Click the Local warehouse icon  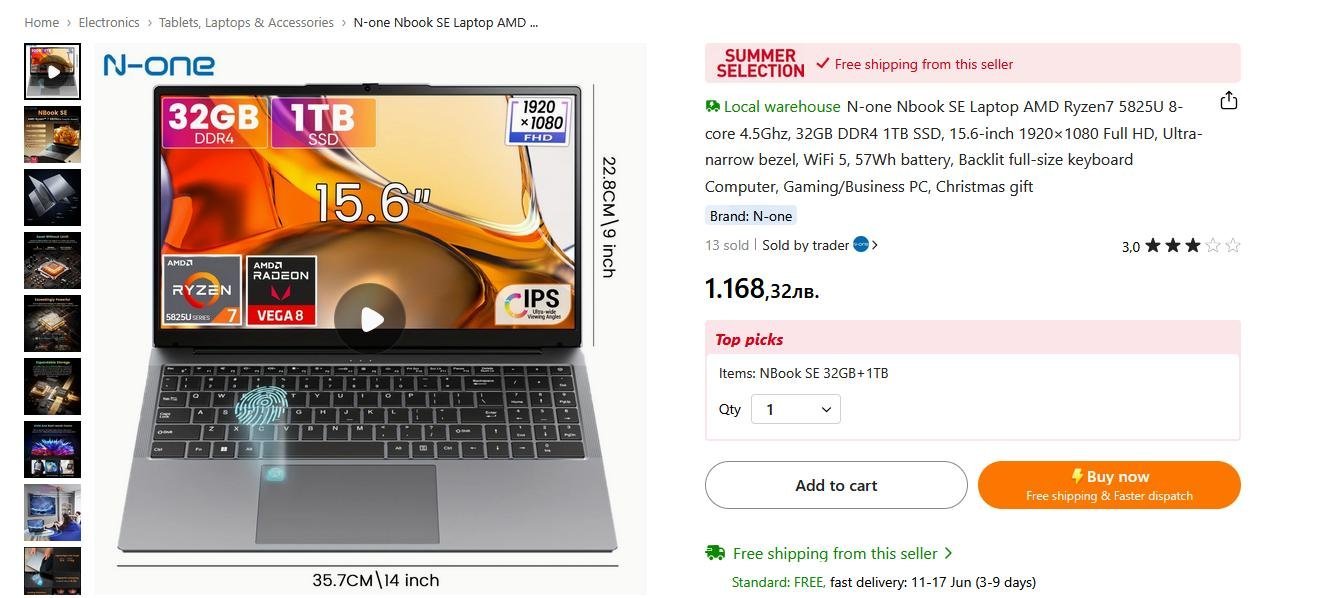[712, 106]
